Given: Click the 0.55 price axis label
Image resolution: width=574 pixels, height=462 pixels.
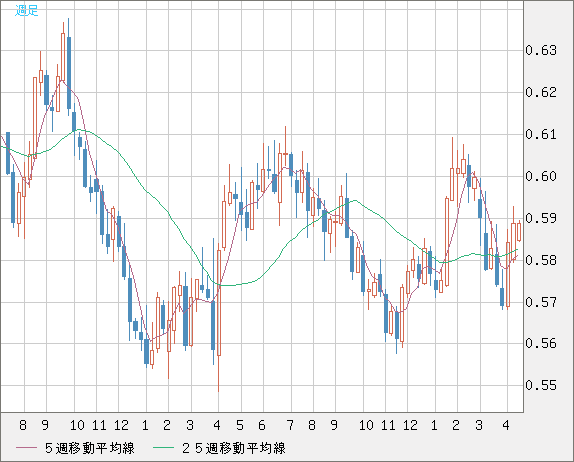Looking at the screenshot, I should (541, 385).
